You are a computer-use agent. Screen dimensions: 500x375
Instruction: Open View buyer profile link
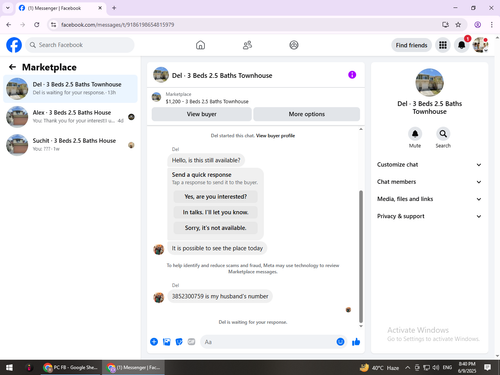[275, 136]
